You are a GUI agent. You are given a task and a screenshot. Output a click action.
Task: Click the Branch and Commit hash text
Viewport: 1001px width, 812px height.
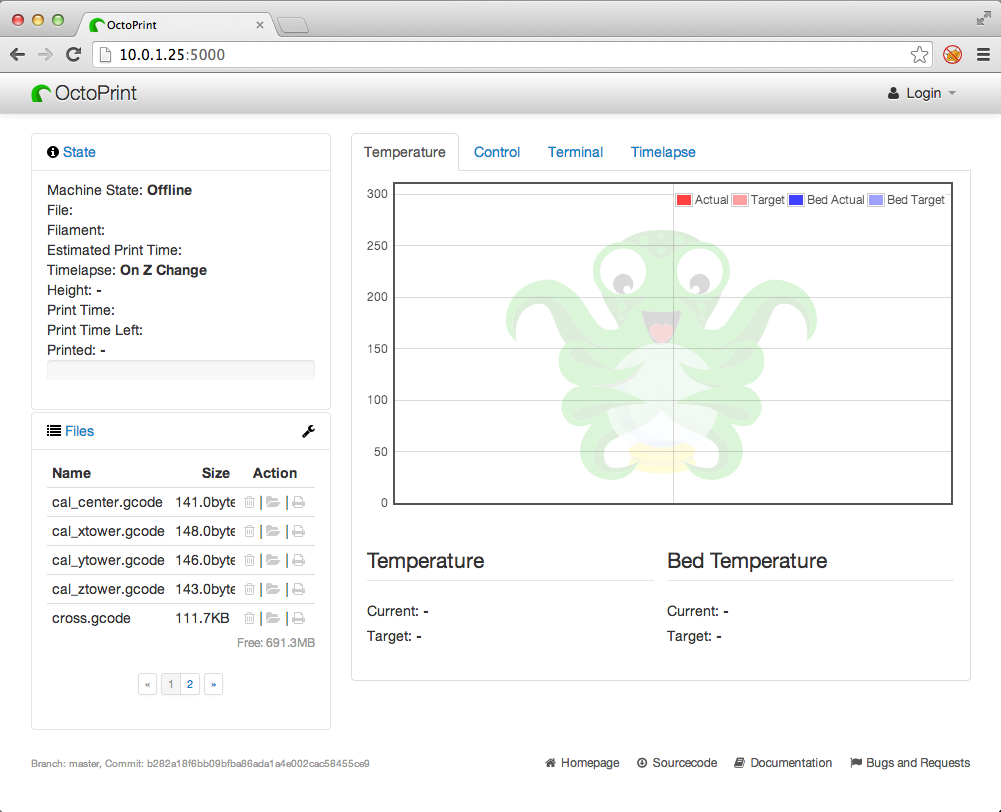pyautogui.click(x=200, y=763)
